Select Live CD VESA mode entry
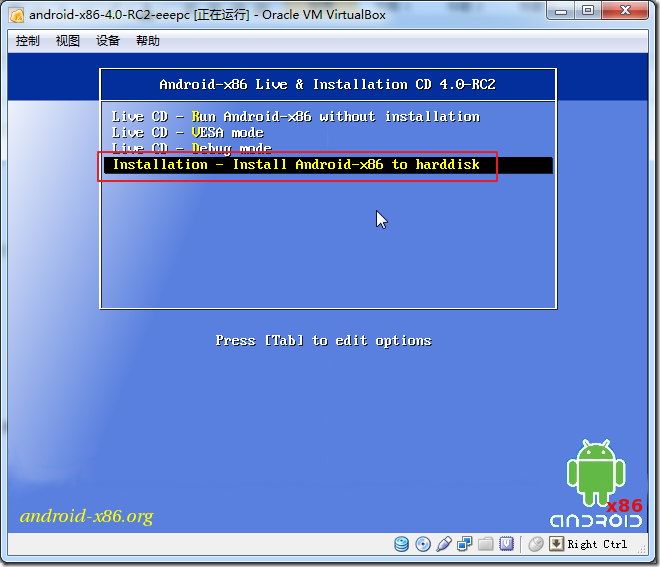The image size is (660, 567). 188,133
